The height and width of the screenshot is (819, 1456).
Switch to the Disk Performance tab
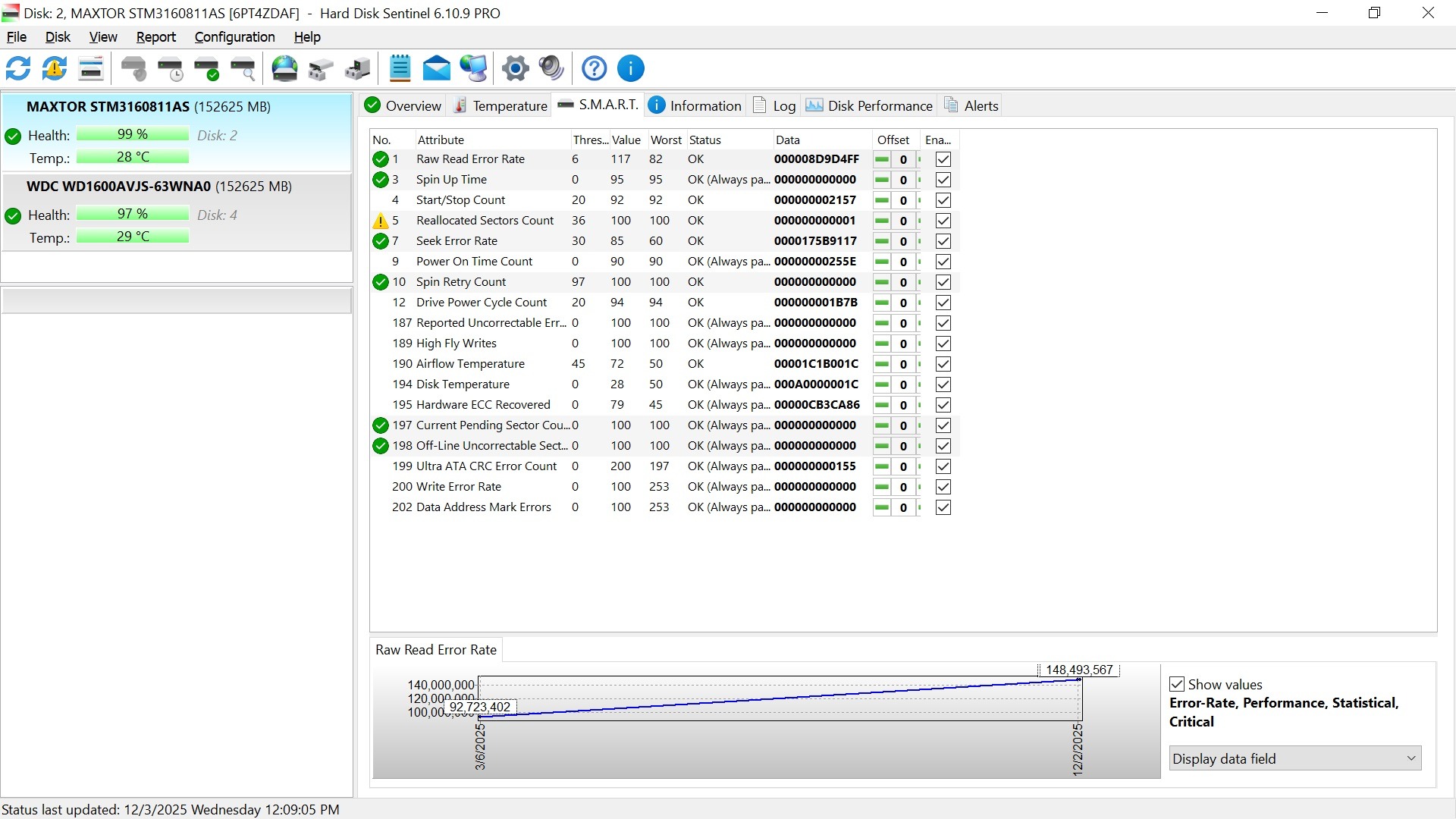(x=869, y=105)
